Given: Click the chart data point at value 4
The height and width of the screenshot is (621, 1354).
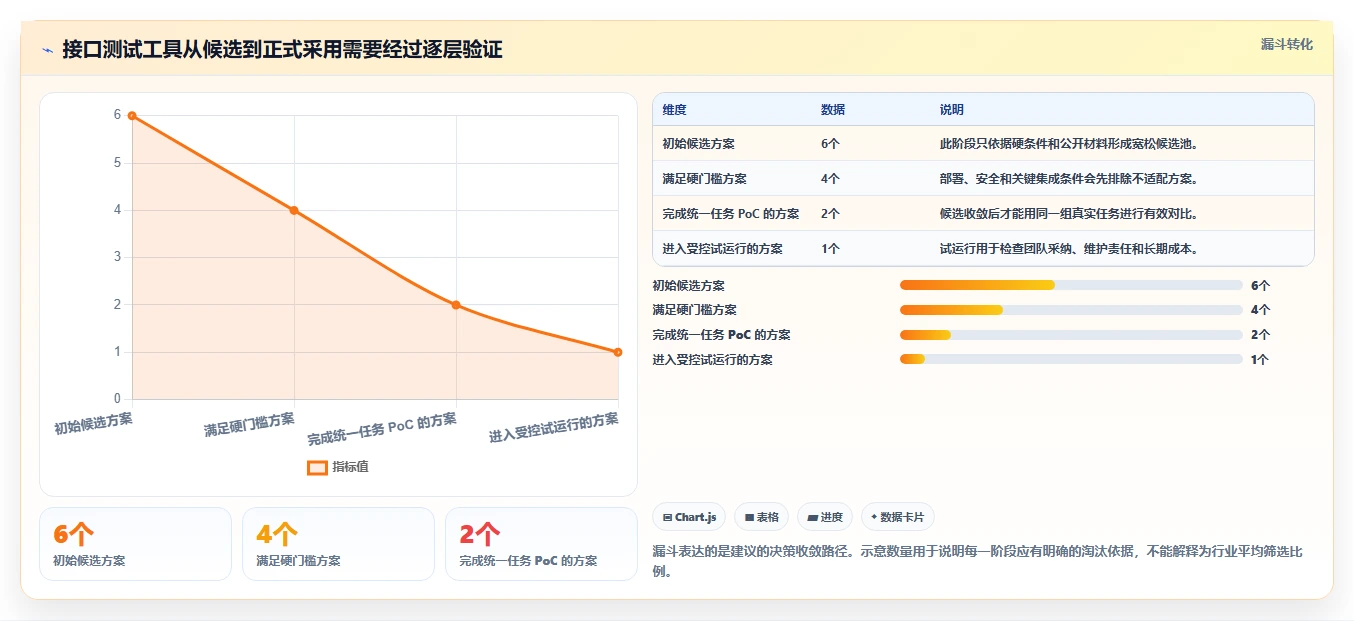Looking at the screenshot, I should 294,210.
